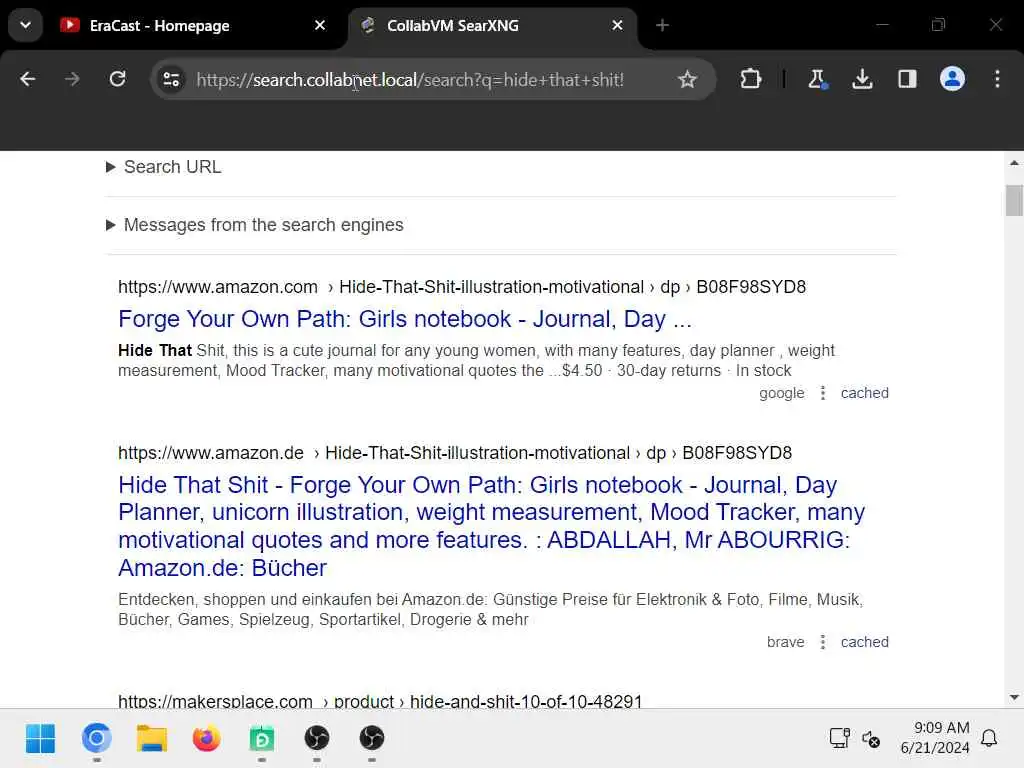Open Chrome Labs flask icon
This screenshot has height=768, width=1024.
click(817, 80)
